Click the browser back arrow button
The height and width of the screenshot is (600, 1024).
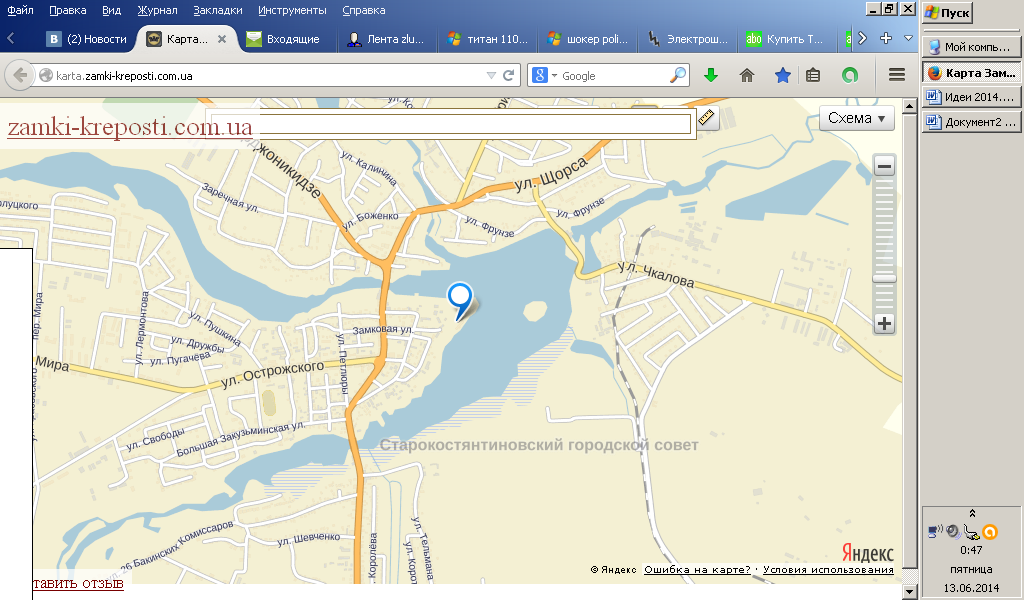pyautogui.click(x=20, y=76)
